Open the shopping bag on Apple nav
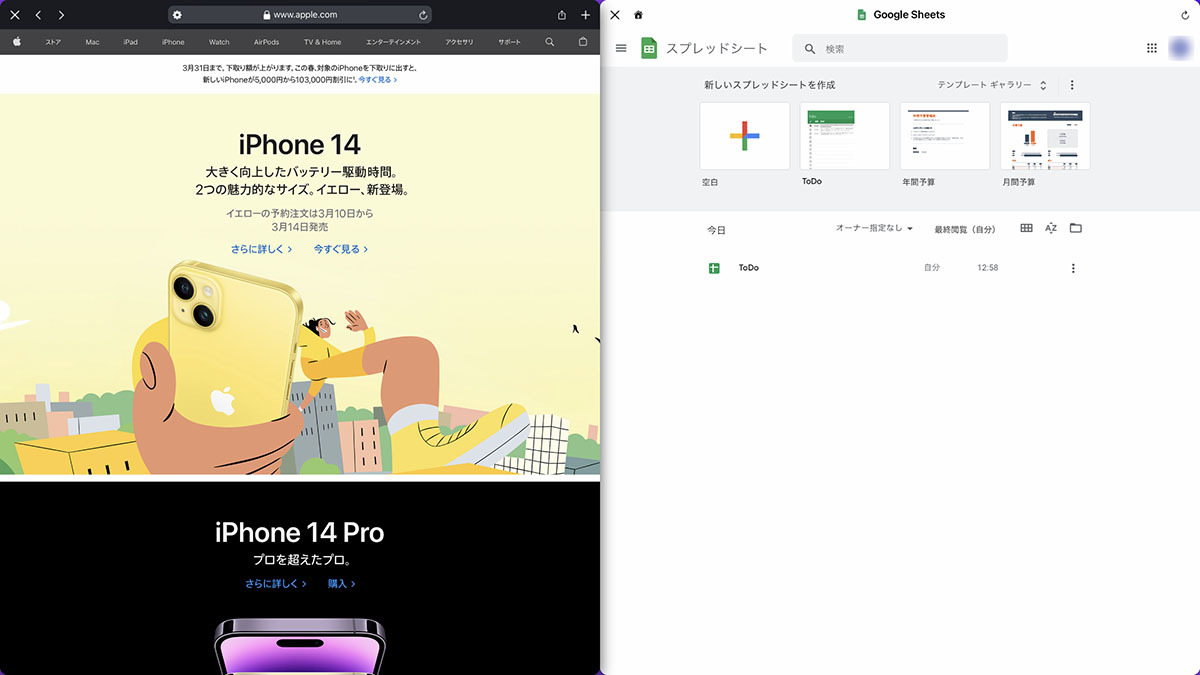 pos(583,42)
